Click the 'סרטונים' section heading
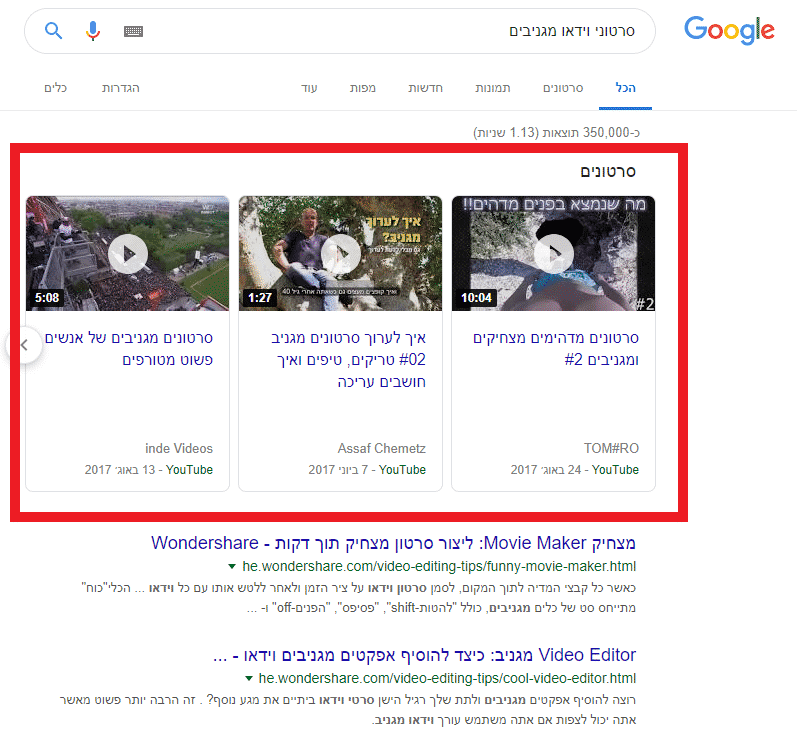Screen dimensions: 797x747 608,171
